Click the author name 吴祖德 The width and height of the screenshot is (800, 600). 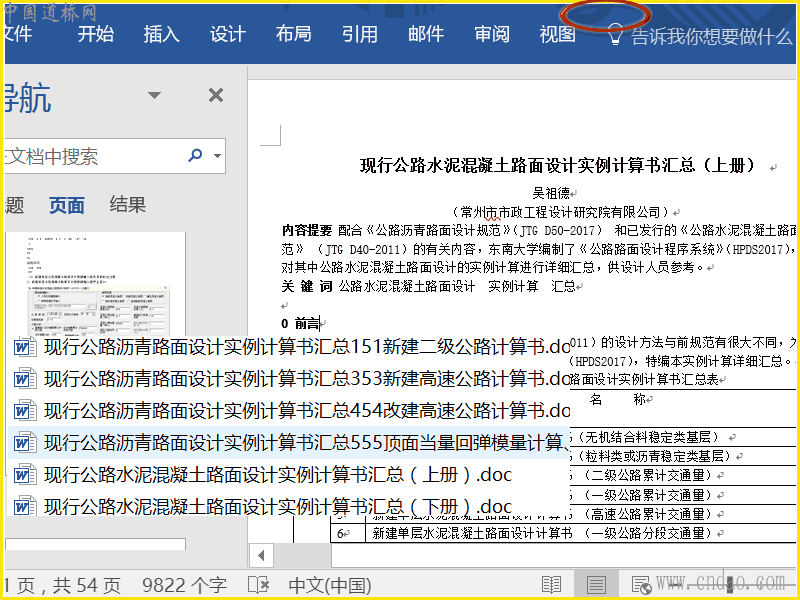pyautogui.click(x=551, y=193)
